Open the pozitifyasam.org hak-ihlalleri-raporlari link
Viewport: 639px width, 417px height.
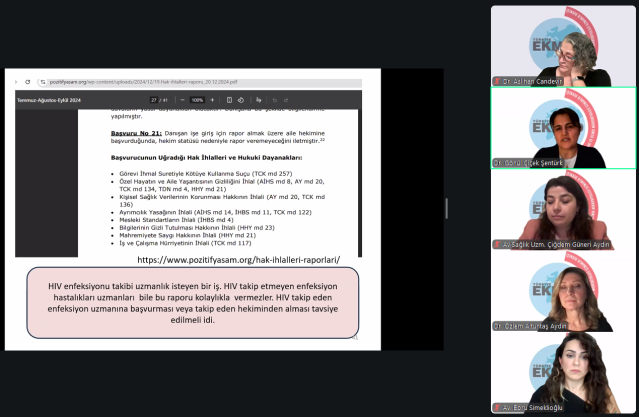point(239,260)
